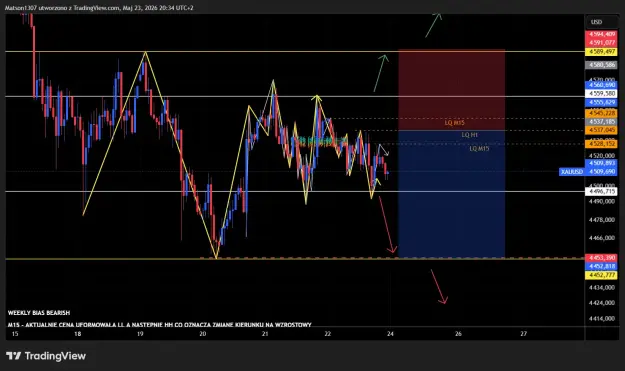Screen dimensions: 625x371
Task: Click date 15 on the time axis
Action: coord(15,334)
